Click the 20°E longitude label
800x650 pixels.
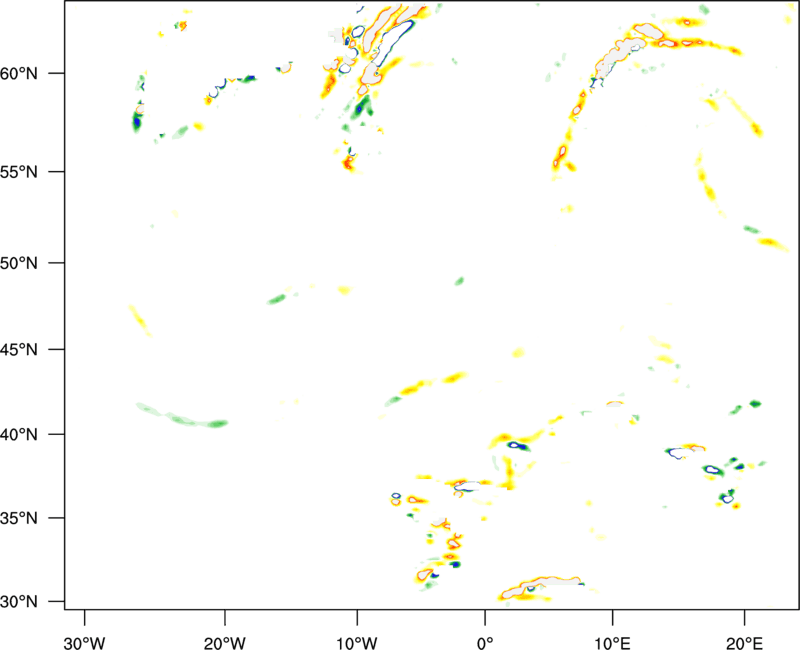click(744, 643)
